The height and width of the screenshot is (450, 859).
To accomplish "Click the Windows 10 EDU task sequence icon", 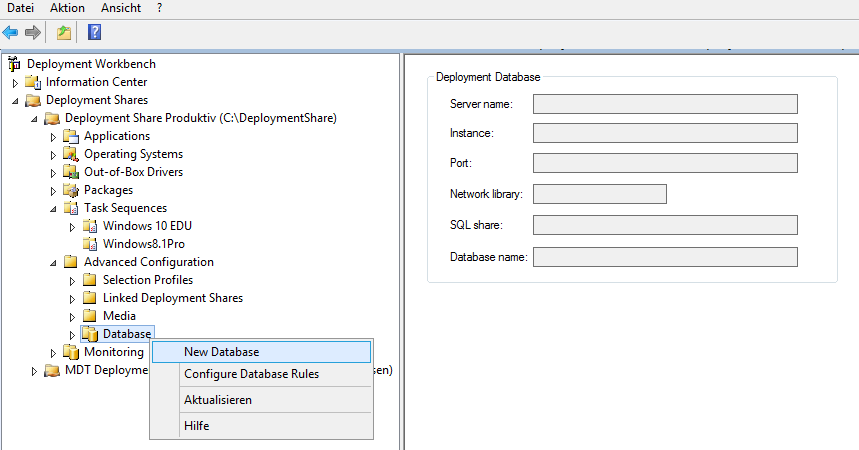I will point(89,226).
